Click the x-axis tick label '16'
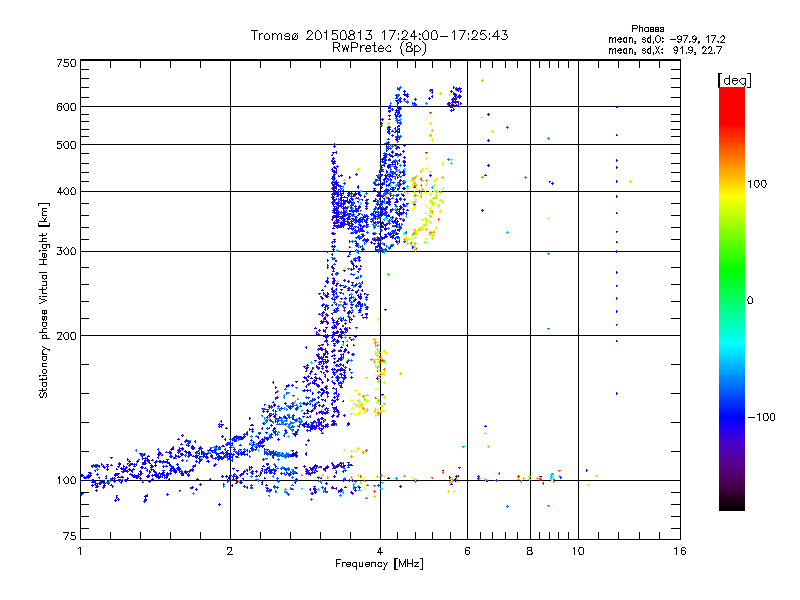The height and width of the screenshot is (600, 800). point(680,551)
